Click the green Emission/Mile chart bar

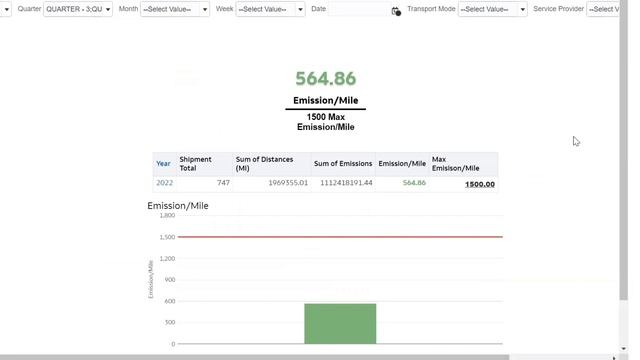pyautogui.click(x=340, y=324)
